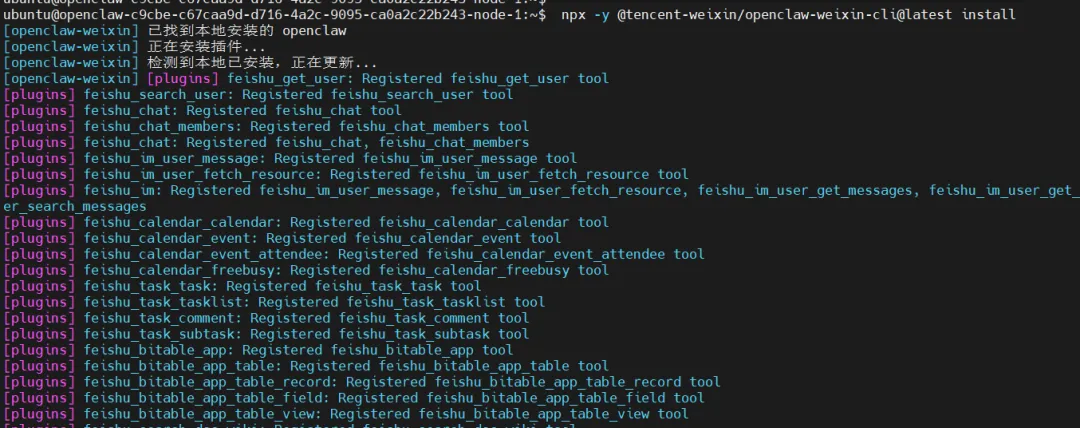1080x428 pixels.
Task: Click the feishu_search_user registered line
Action: point(298,95)
